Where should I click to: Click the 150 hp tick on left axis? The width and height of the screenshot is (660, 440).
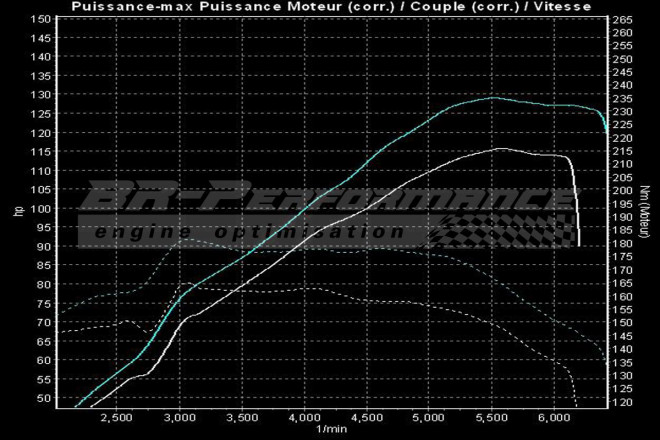pos(39,19)
